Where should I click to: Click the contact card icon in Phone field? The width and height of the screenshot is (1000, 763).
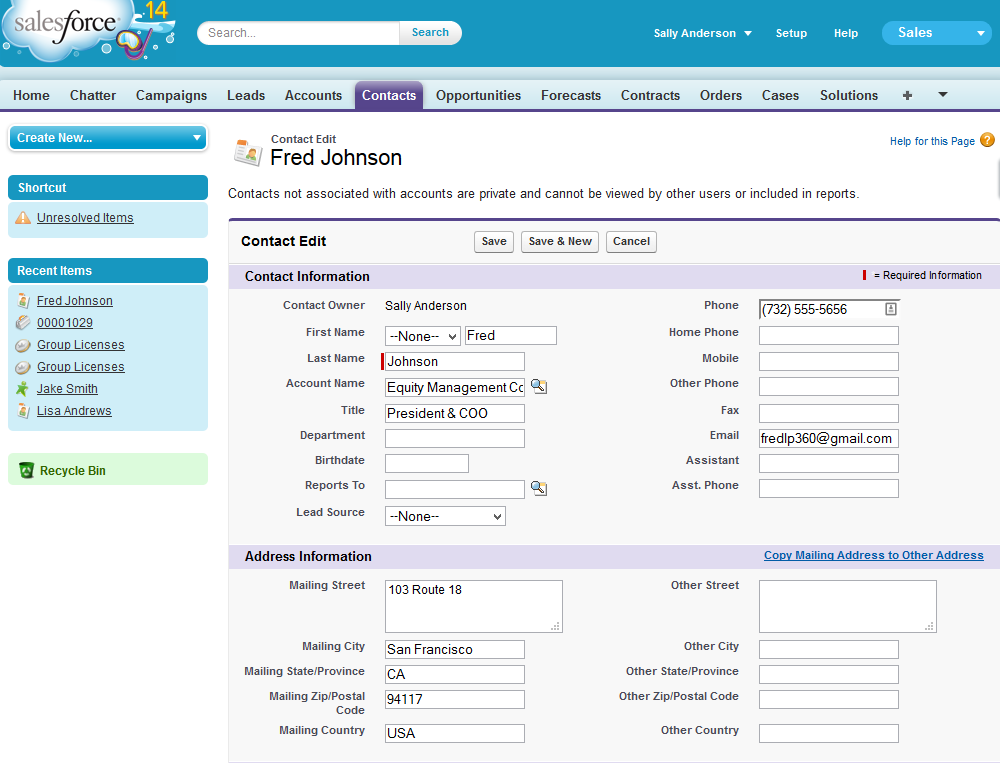click(891, 309)
